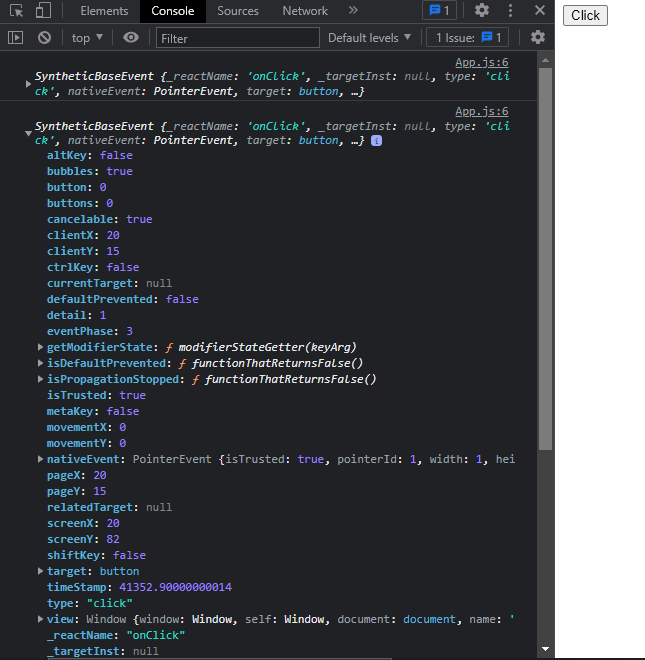The width and height of the screenshot is (645, 660).
Task: Clear the console log
Action: pyautogui.click(x=44, y=38)
